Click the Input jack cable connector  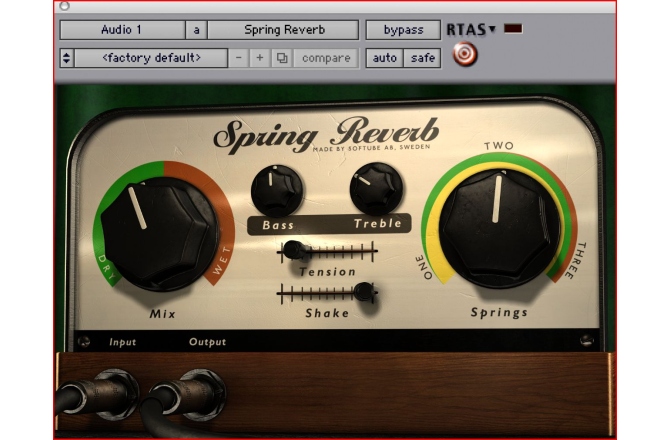tap(101, 394)
